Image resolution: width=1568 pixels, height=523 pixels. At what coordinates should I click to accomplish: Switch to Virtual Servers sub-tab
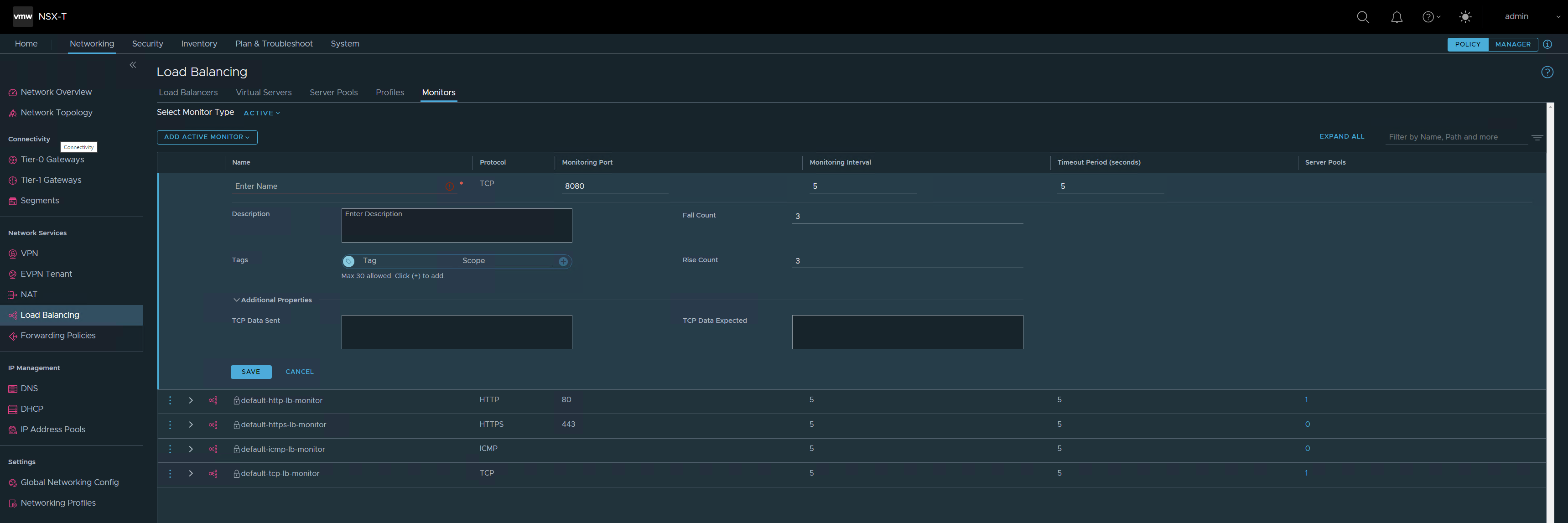point(264,93)
